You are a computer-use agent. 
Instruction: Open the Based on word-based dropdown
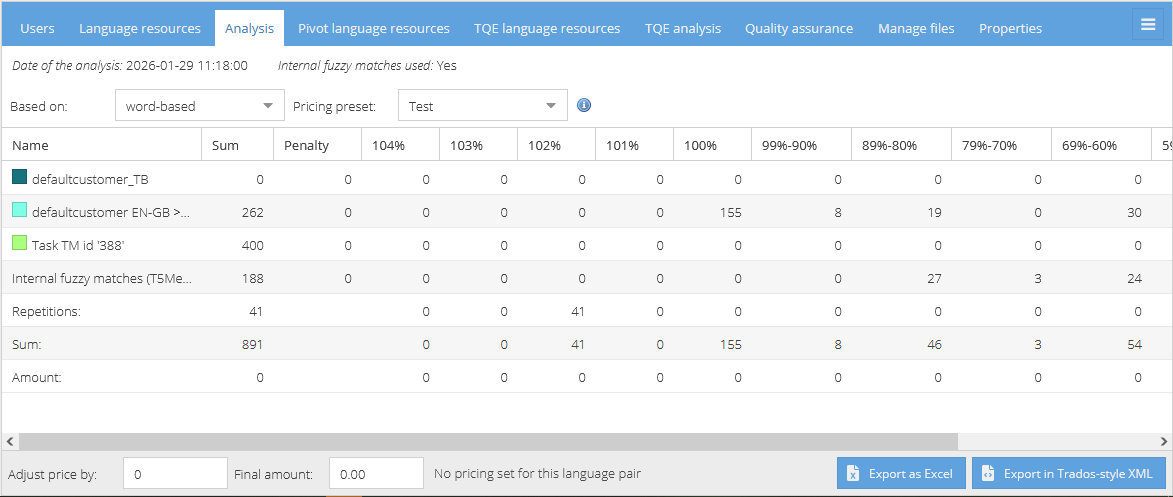click(200, 106)
